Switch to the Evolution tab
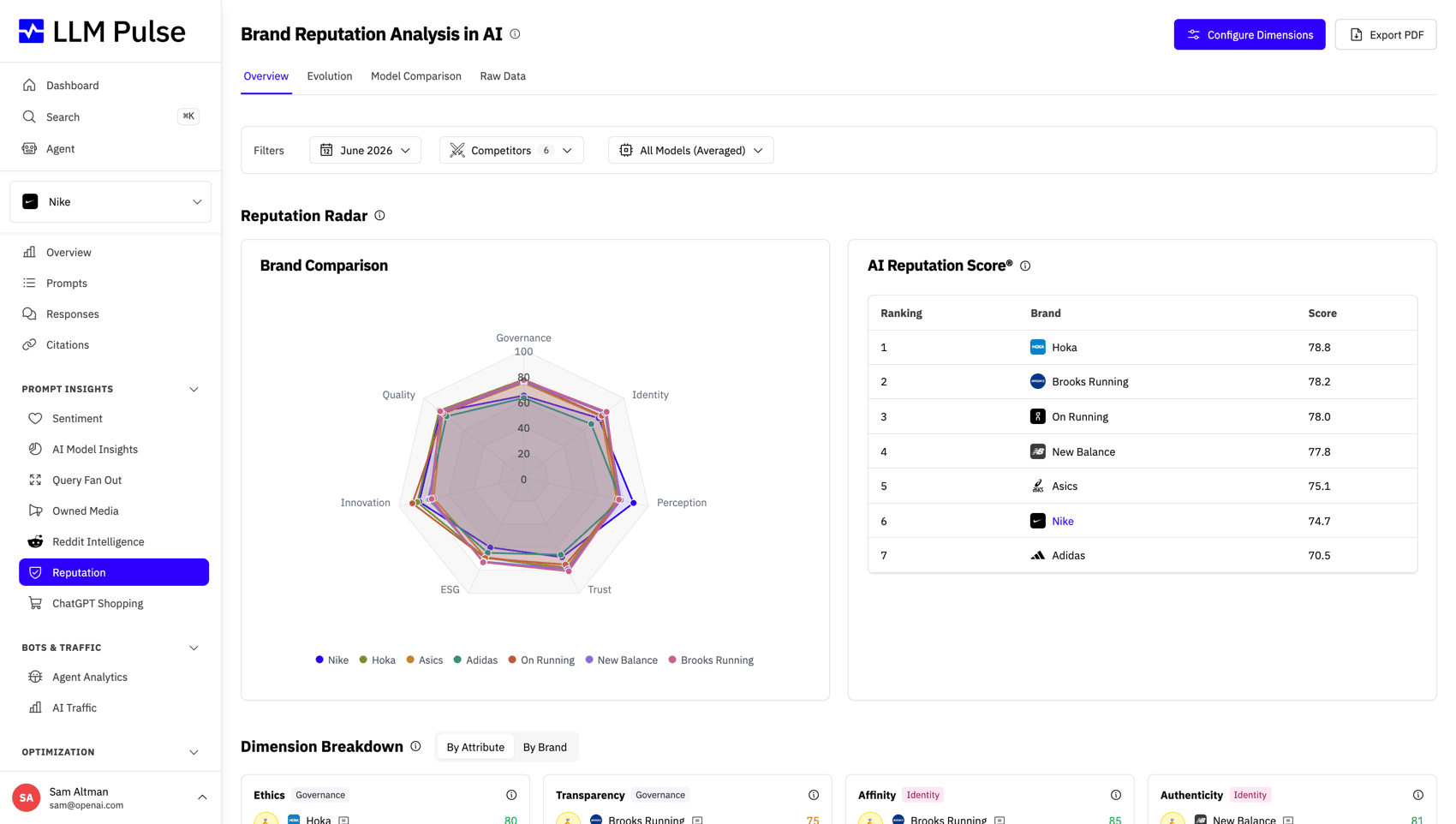The height and width of the screenshot is (824, 1456). coord(330,76)
